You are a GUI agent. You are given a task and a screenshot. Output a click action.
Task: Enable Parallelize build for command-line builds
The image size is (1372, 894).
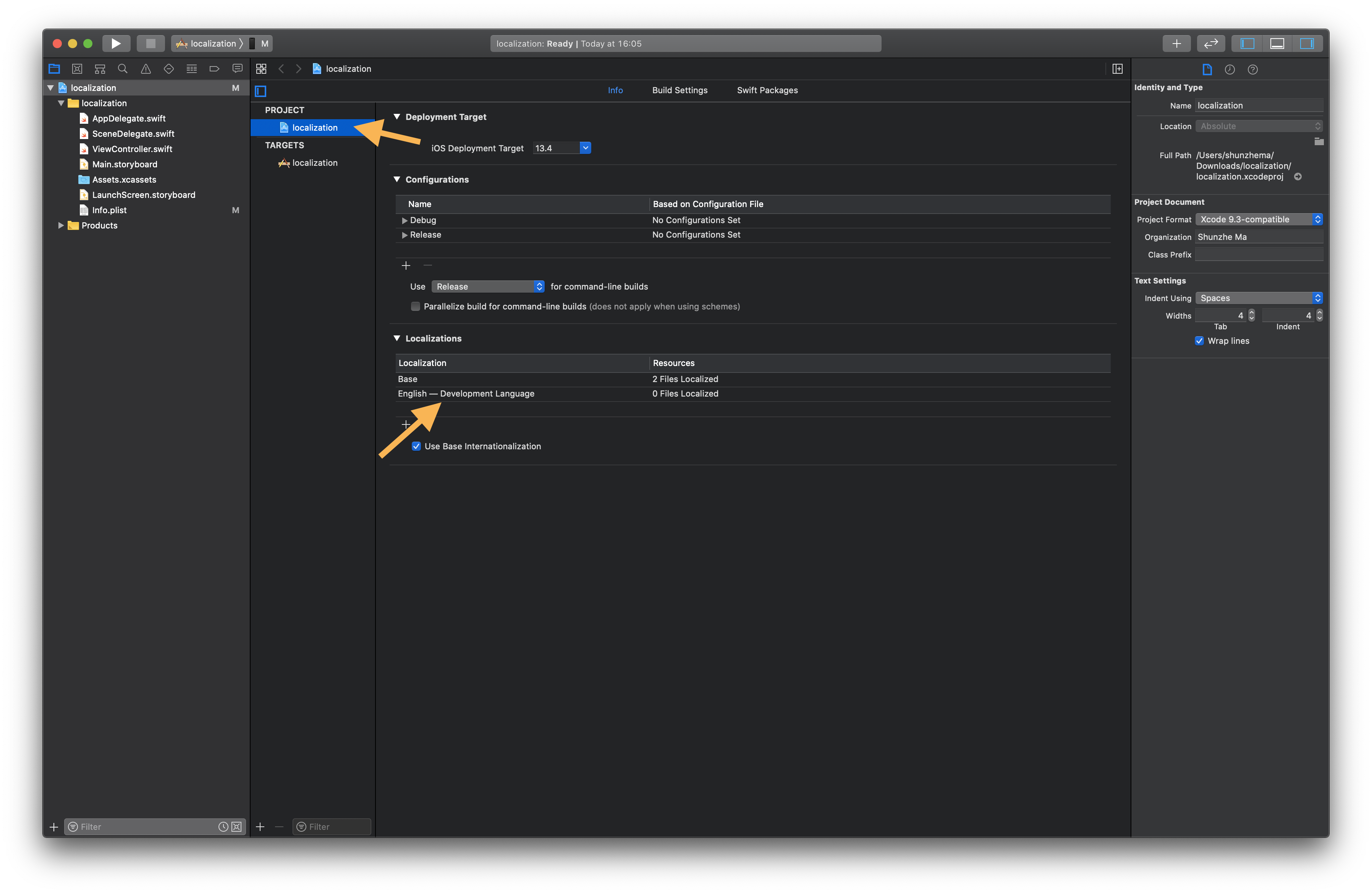(x=415, y=306)
